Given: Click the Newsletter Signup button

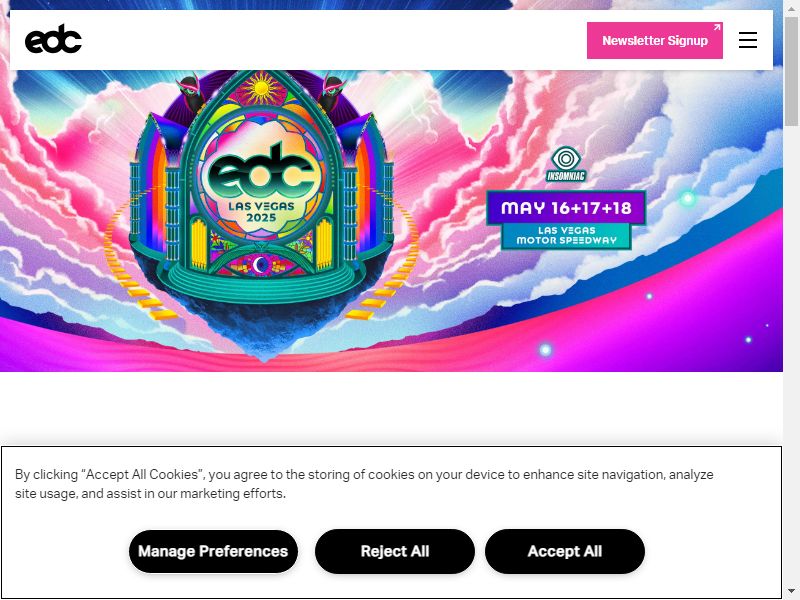Looking at the screenshot, I should (x=655, y=40).
